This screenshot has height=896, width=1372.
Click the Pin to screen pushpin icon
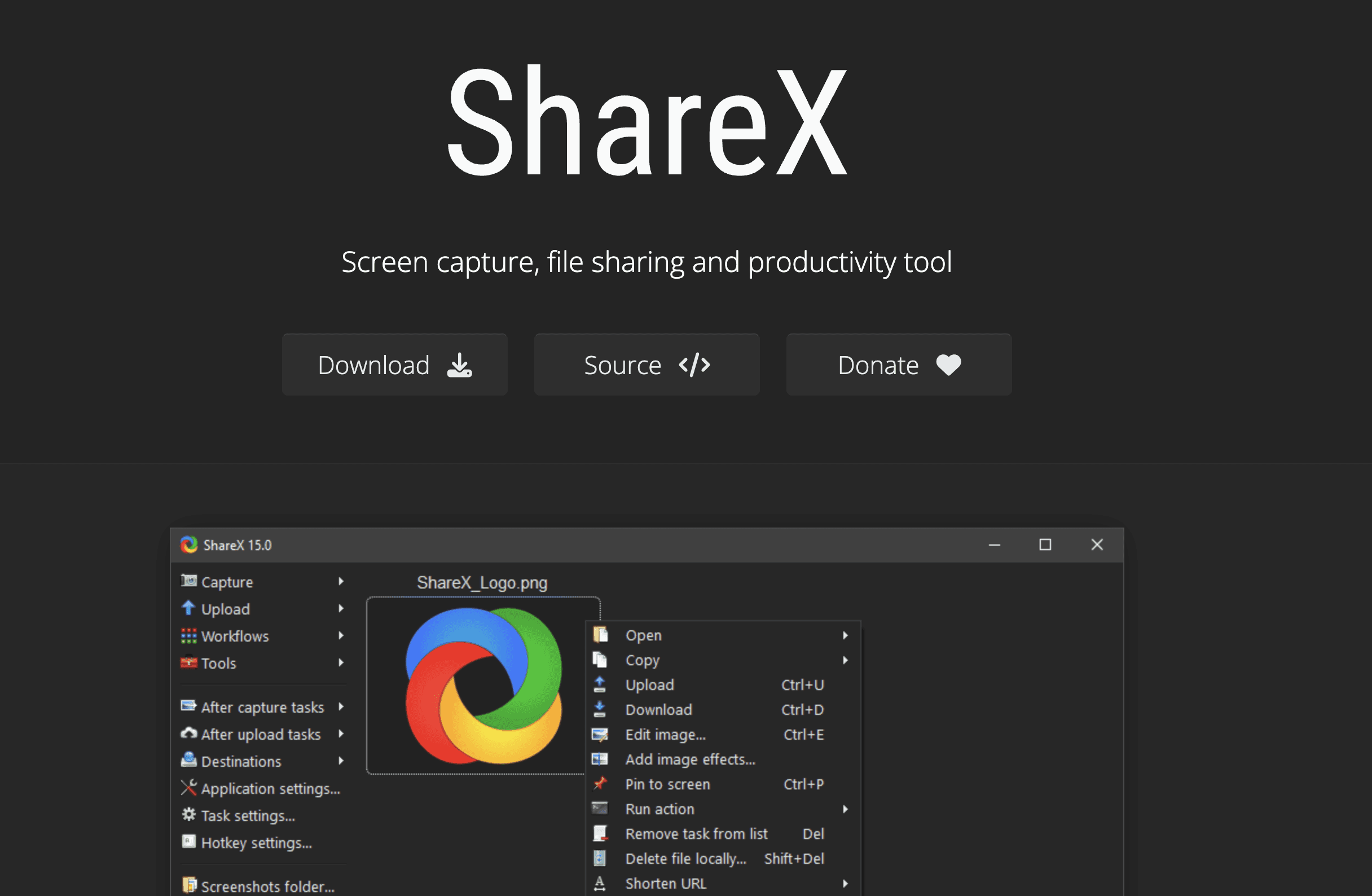(x=600, y=784)
